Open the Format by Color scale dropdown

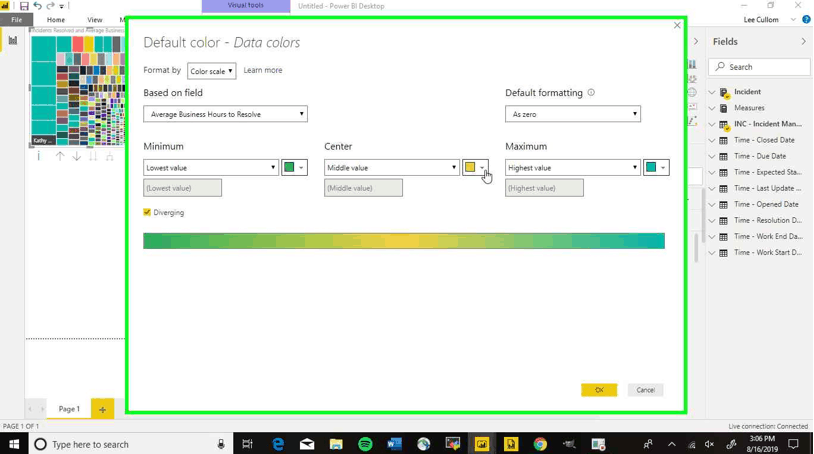211,71
